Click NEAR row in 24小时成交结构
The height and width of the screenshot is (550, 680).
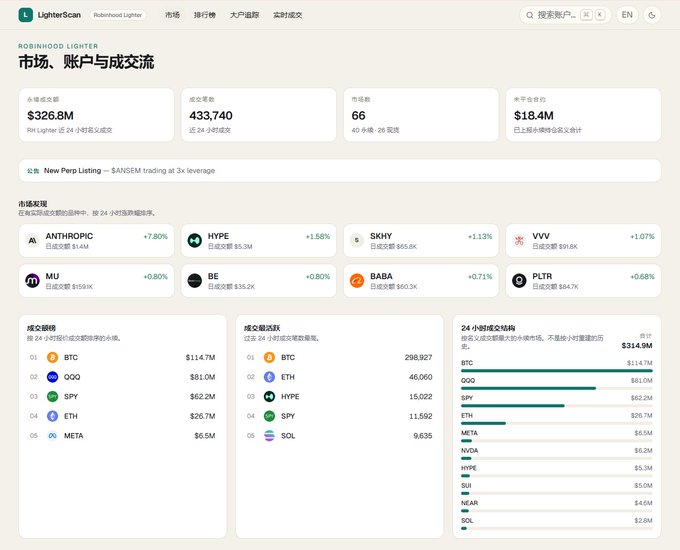(x=557, y=506)
